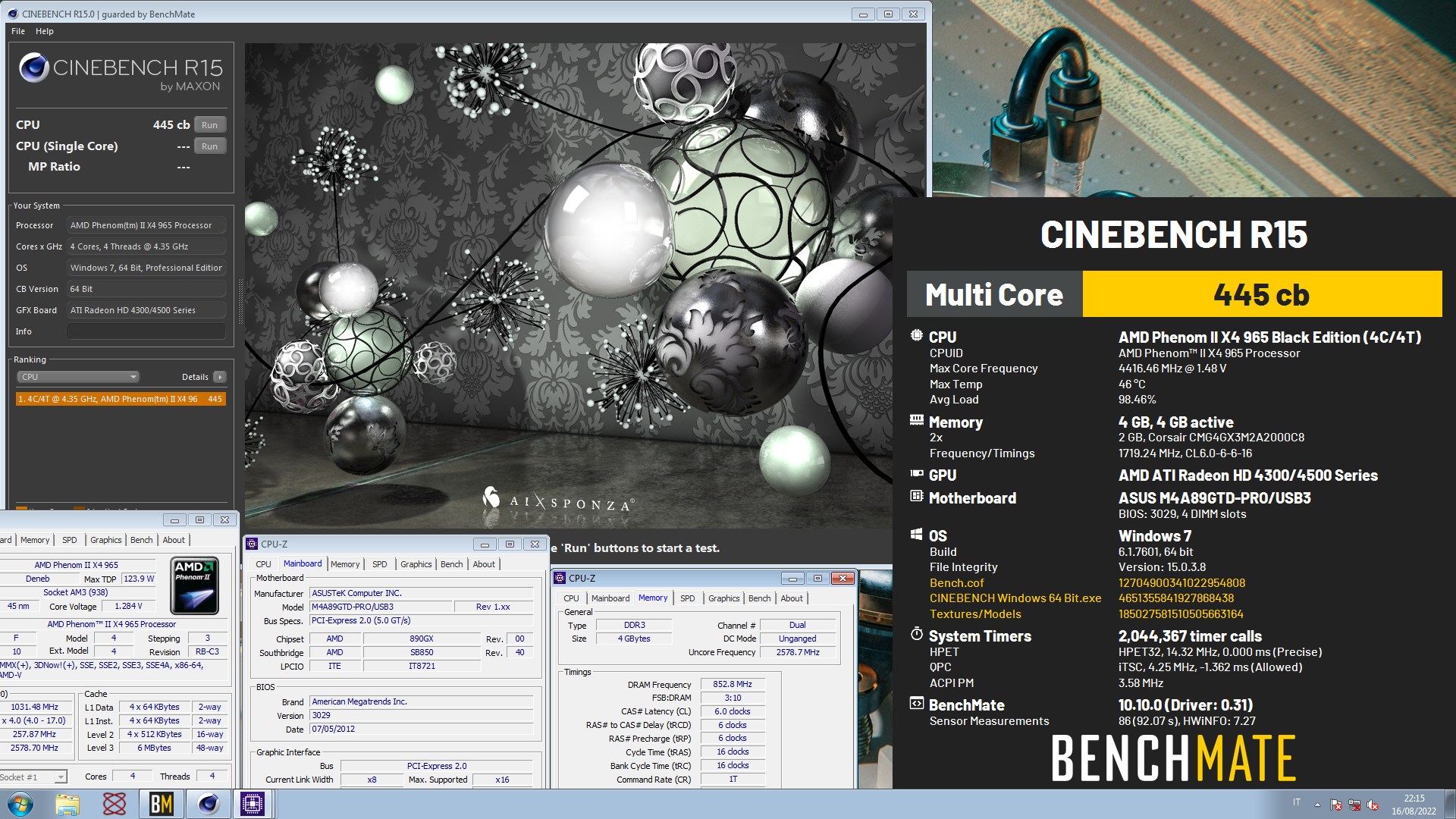The width and height of the screenshot is (1456, 819).
Task: Click the Chipset value 890GX
Action: [422, 639]
